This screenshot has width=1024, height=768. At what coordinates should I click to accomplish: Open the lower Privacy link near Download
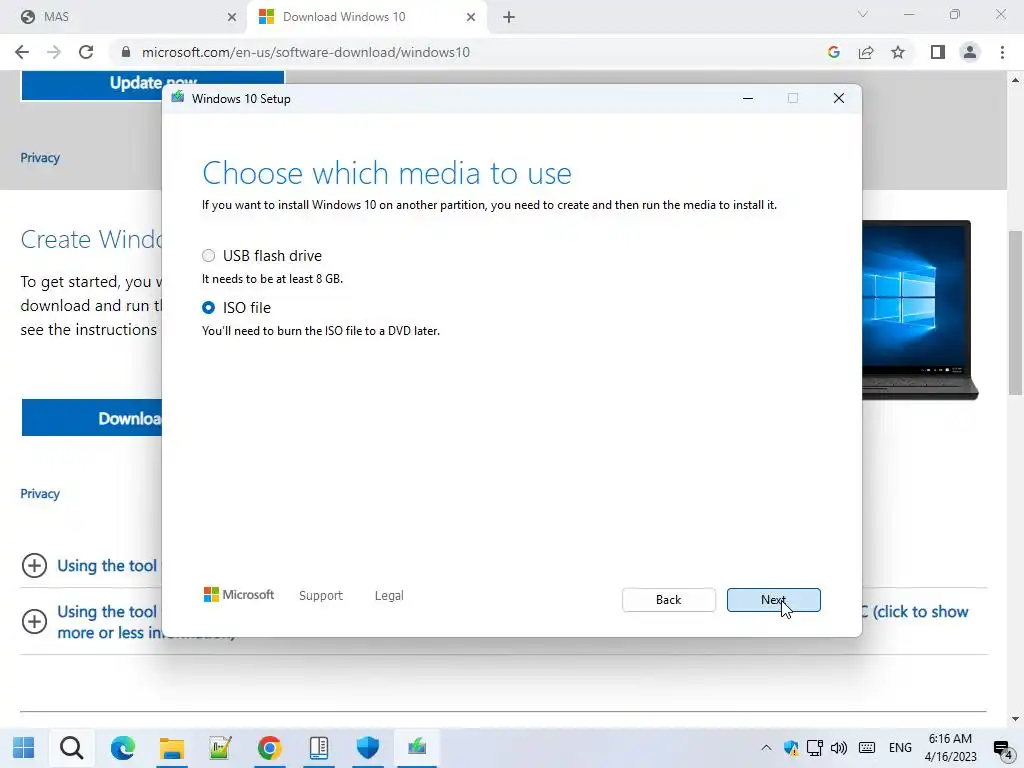coord(40,494)
